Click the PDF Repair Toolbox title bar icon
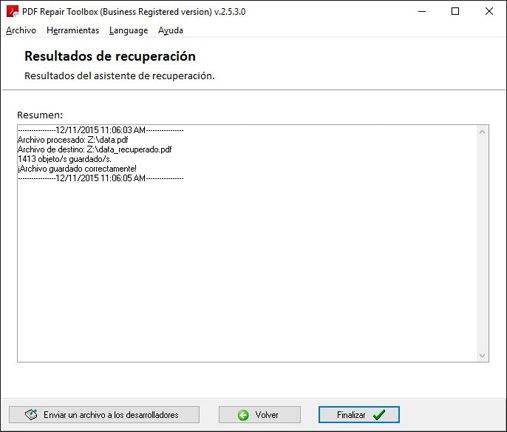 (13, 11)
